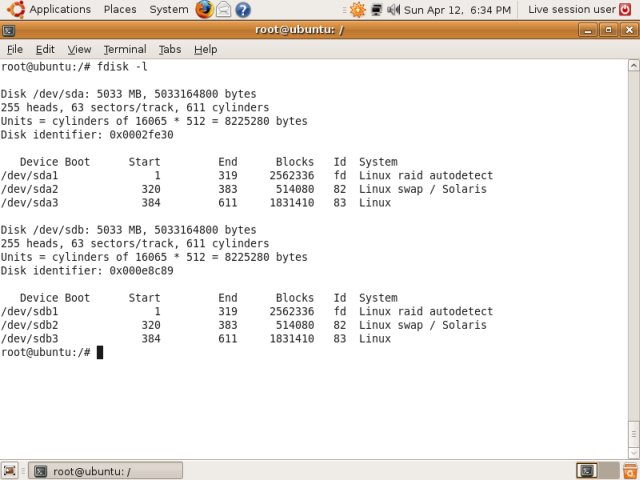Open the Edit menu

pyautogui.click(x=45, y=49)
